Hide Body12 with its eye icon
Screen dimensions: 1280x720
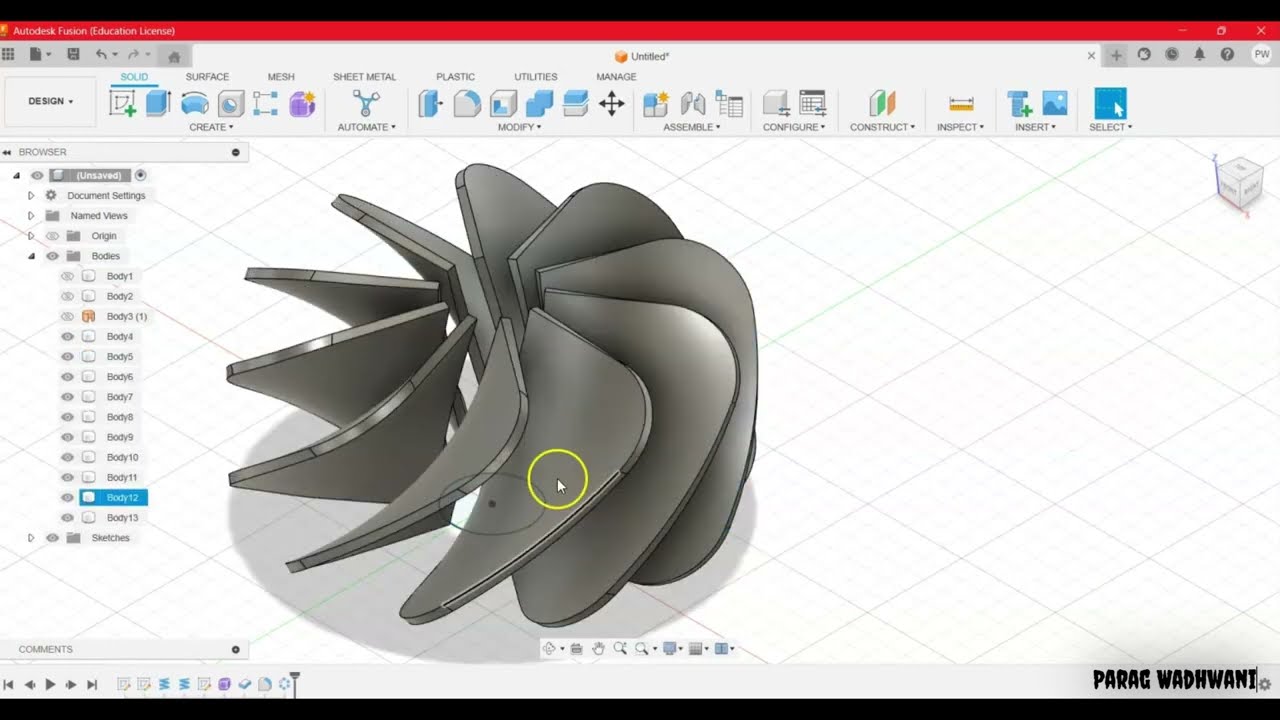coord(67,497)
